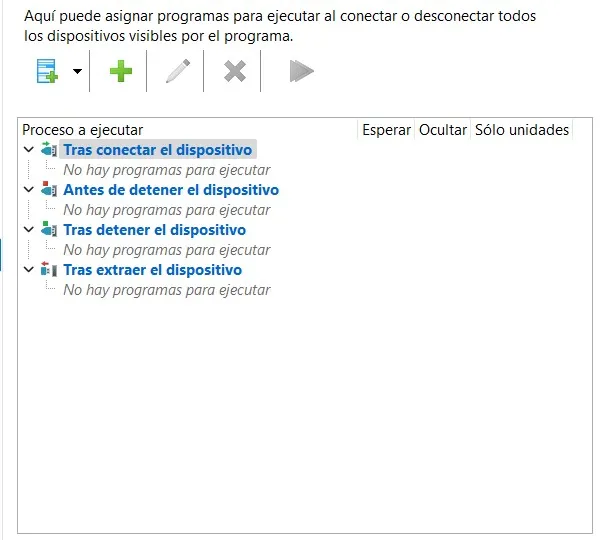Click the green plus add program icon
The width and height of the screenshot is (600, 540).
coord(121,71)
